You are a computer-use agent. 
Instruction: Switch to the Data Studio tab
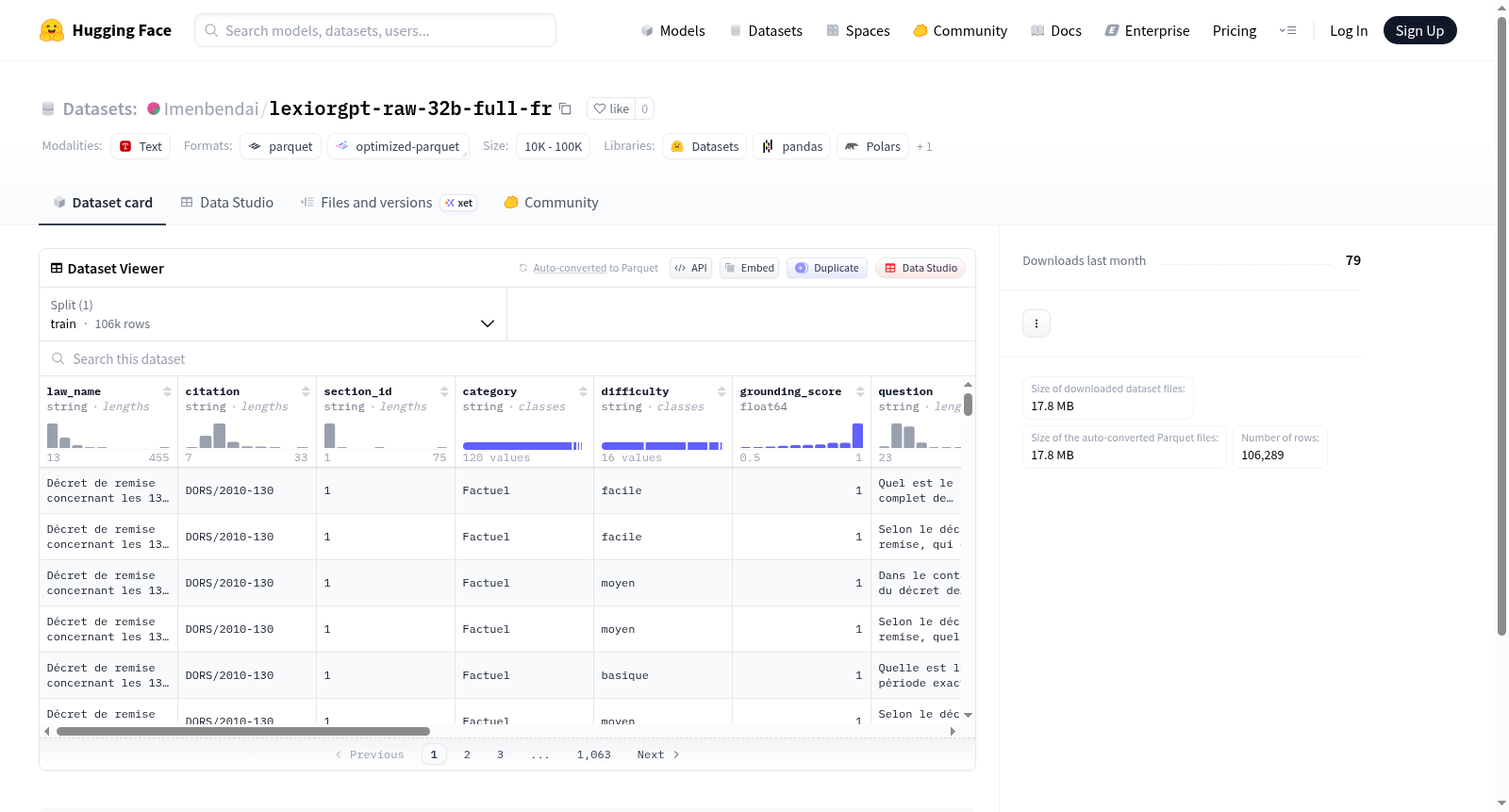227,203
